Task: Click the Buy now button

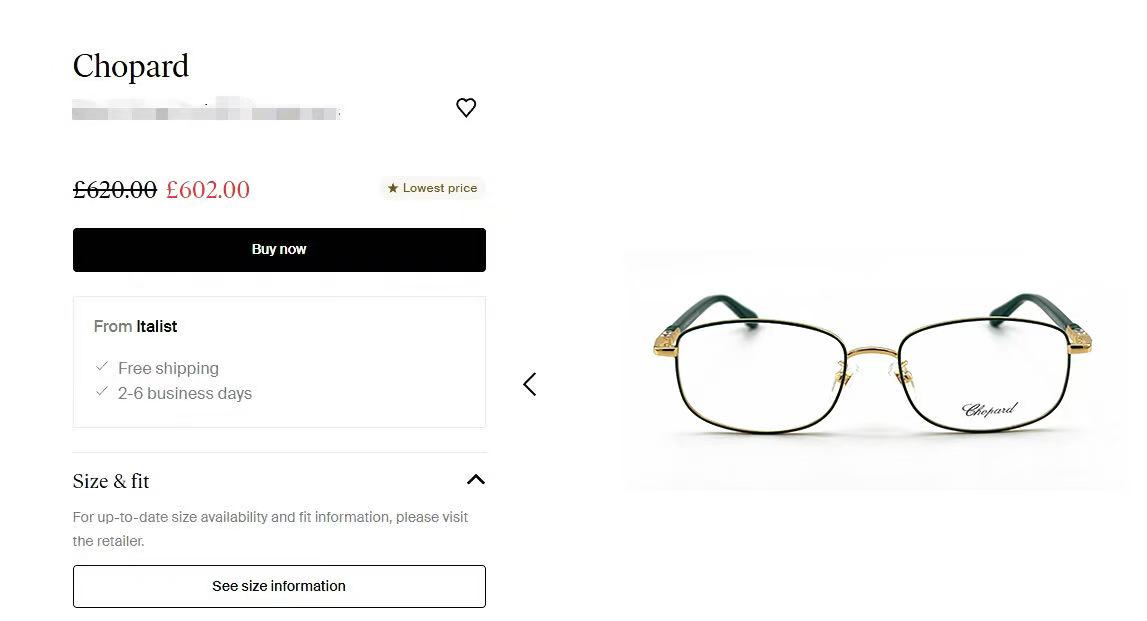Action: coord(279,249)
